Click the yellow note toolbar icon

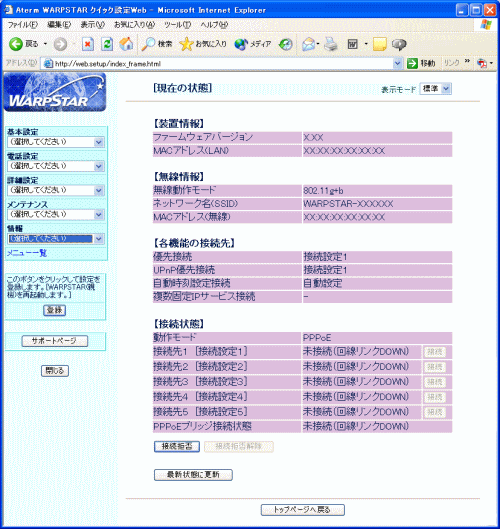click(x=380, y=44)
